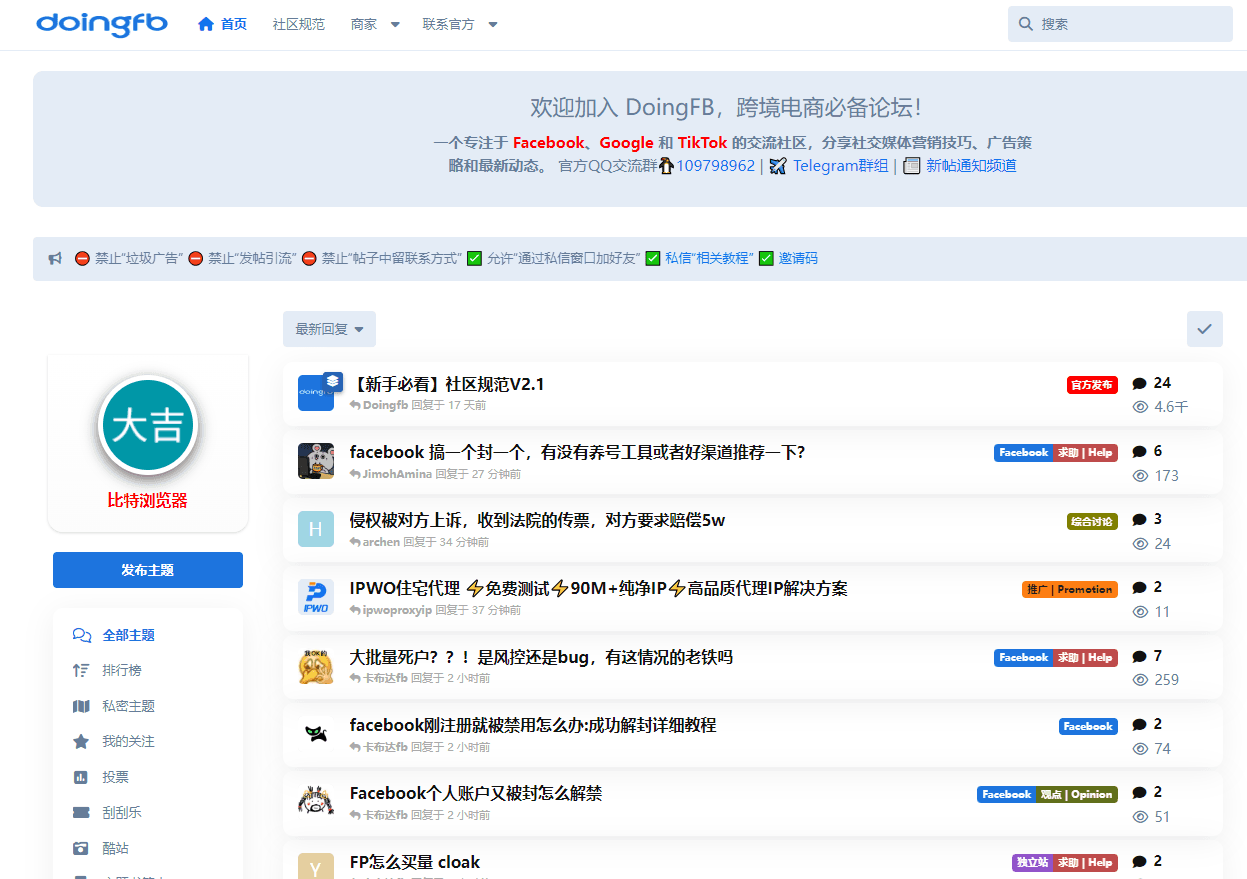Image resolution: width=1247 pixels, height=879 pixels.
Task: Click the 搜索 search input field
Action: (1120, 24)
